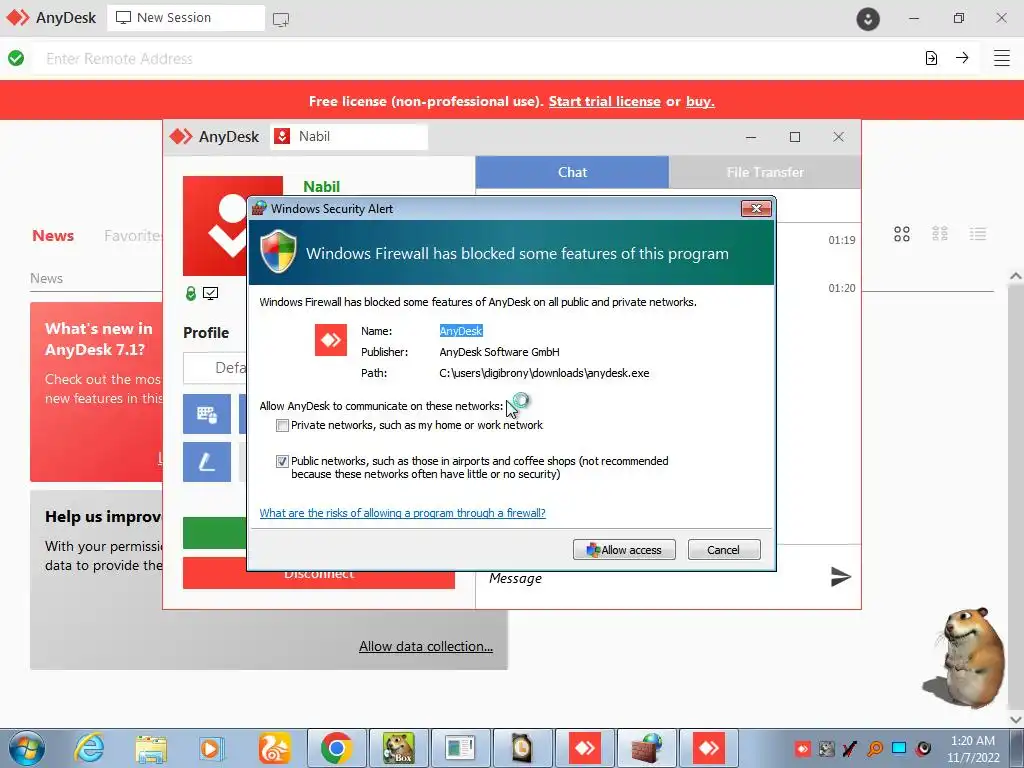Cancel the Windows Security Alert dialog
The image size is (1024, 768).
(724, 550)
